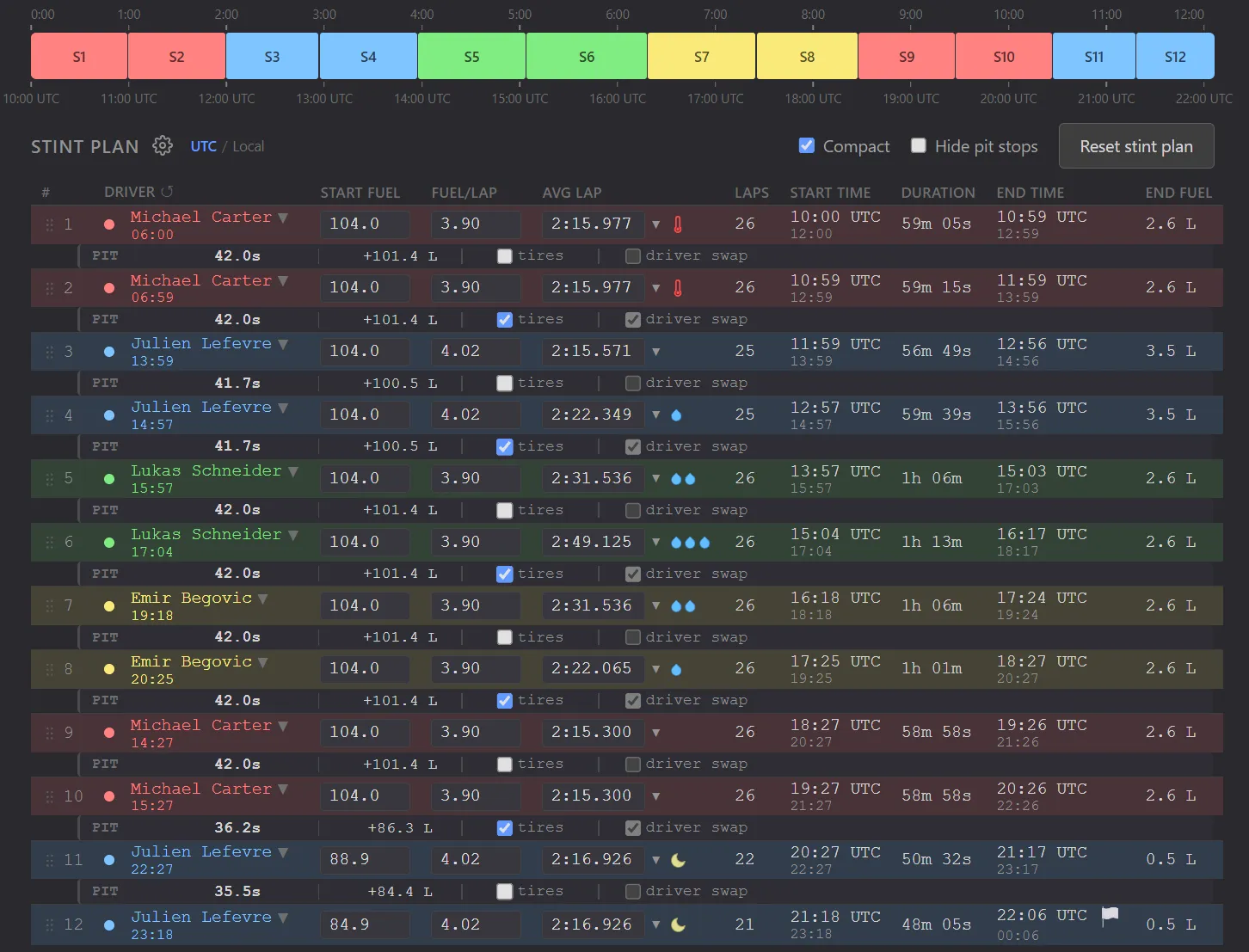Open driver dropdown for stint 1 Michael Carter

283,218
